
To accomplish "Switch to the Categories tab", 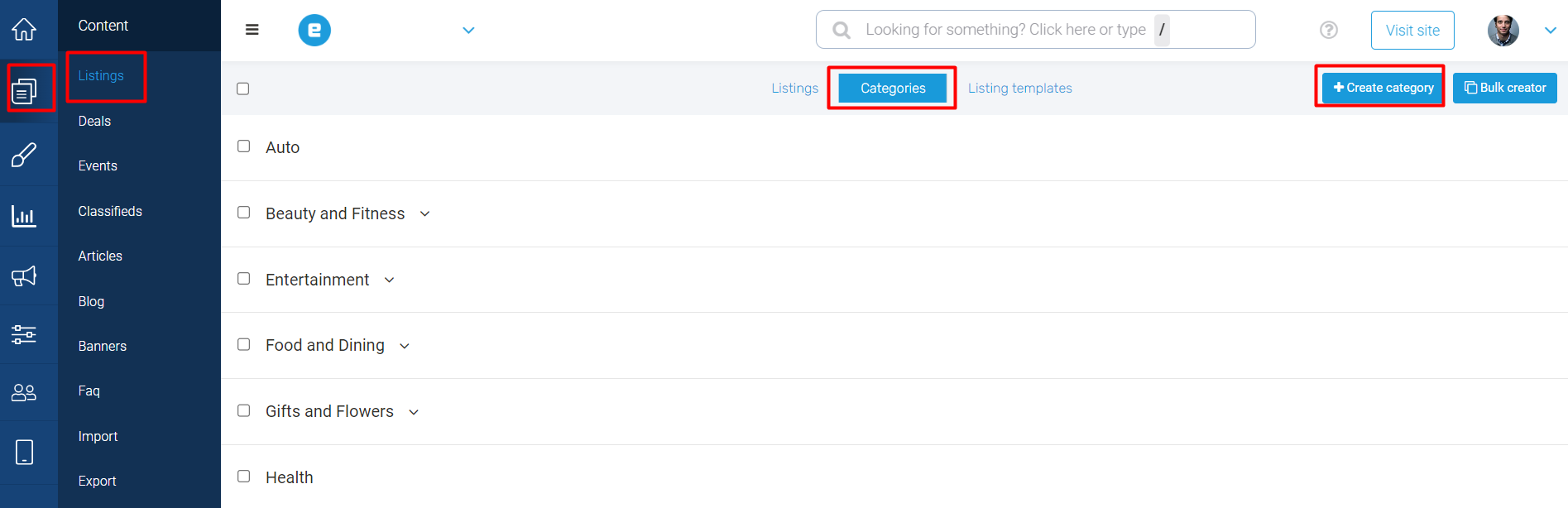I will 893,89.
